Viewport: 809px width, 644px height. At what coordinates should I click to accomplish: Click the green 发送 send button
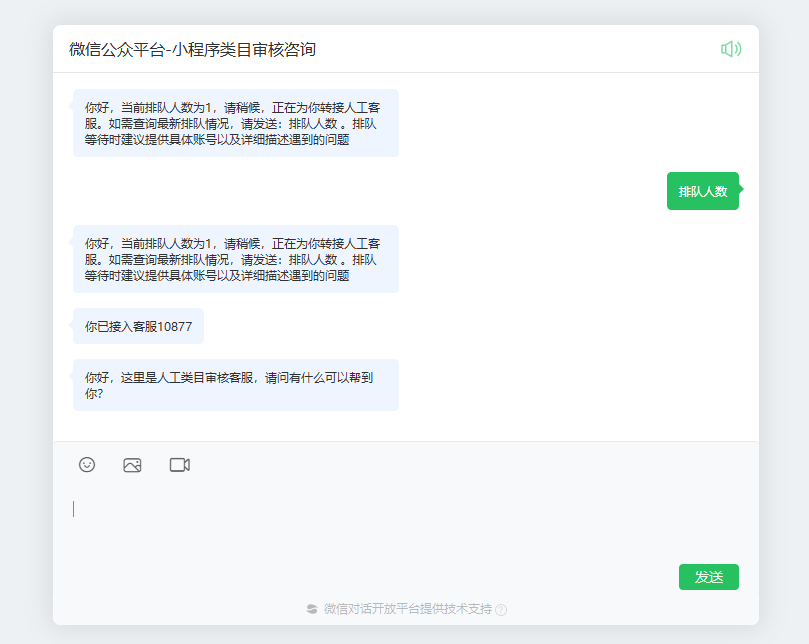coord(708,577)
